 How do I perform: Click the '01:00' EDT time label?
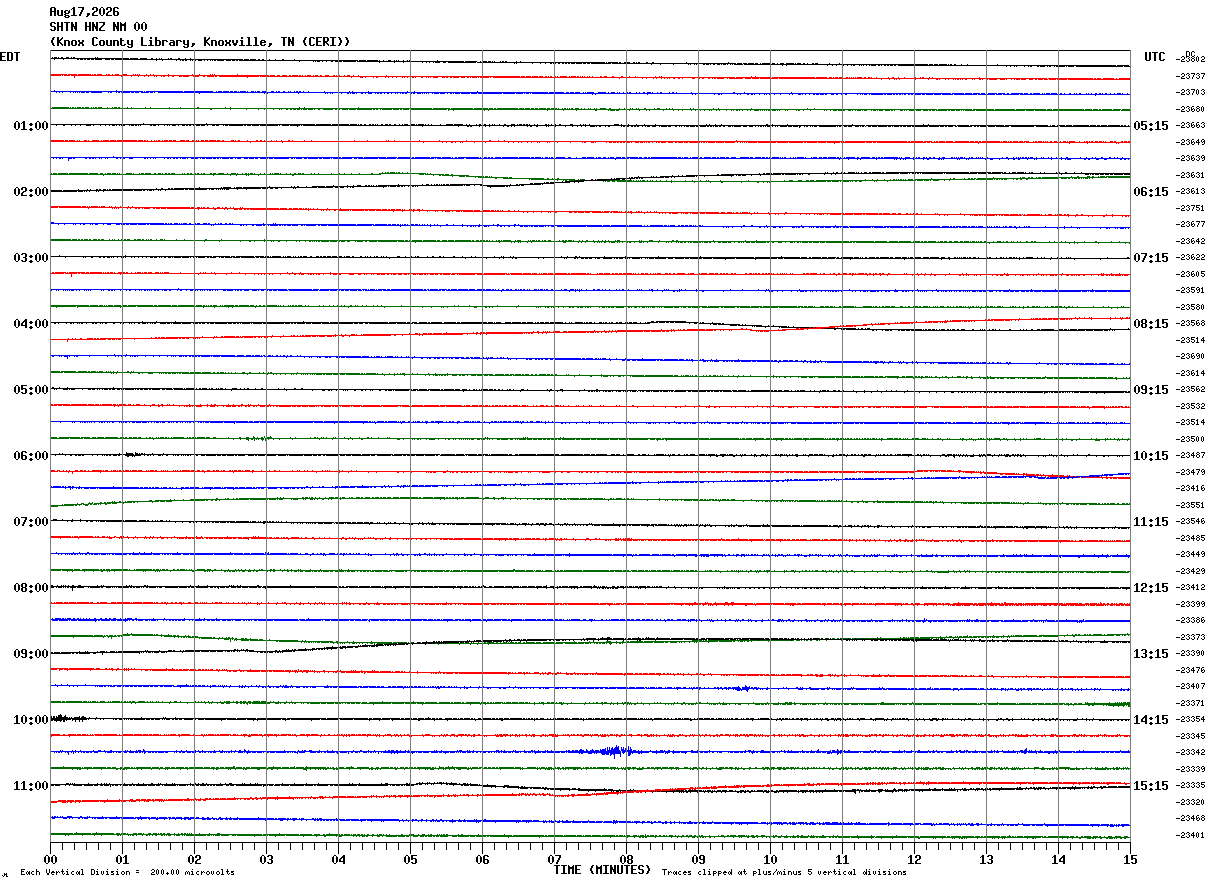click(x=30, y=126)
